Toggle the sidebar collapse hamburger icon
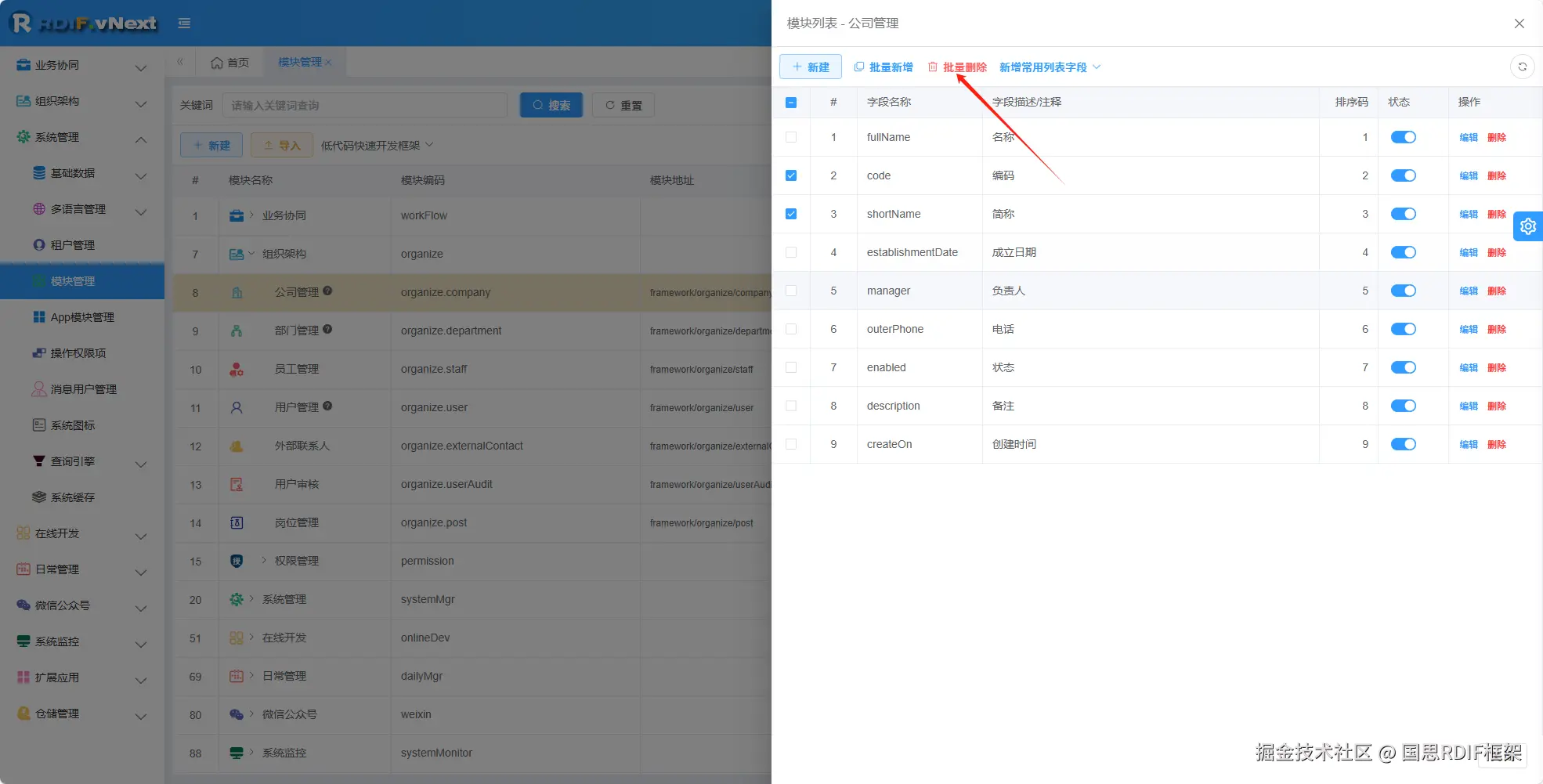This screenshot has width=1543, height=784. [184, 23]
